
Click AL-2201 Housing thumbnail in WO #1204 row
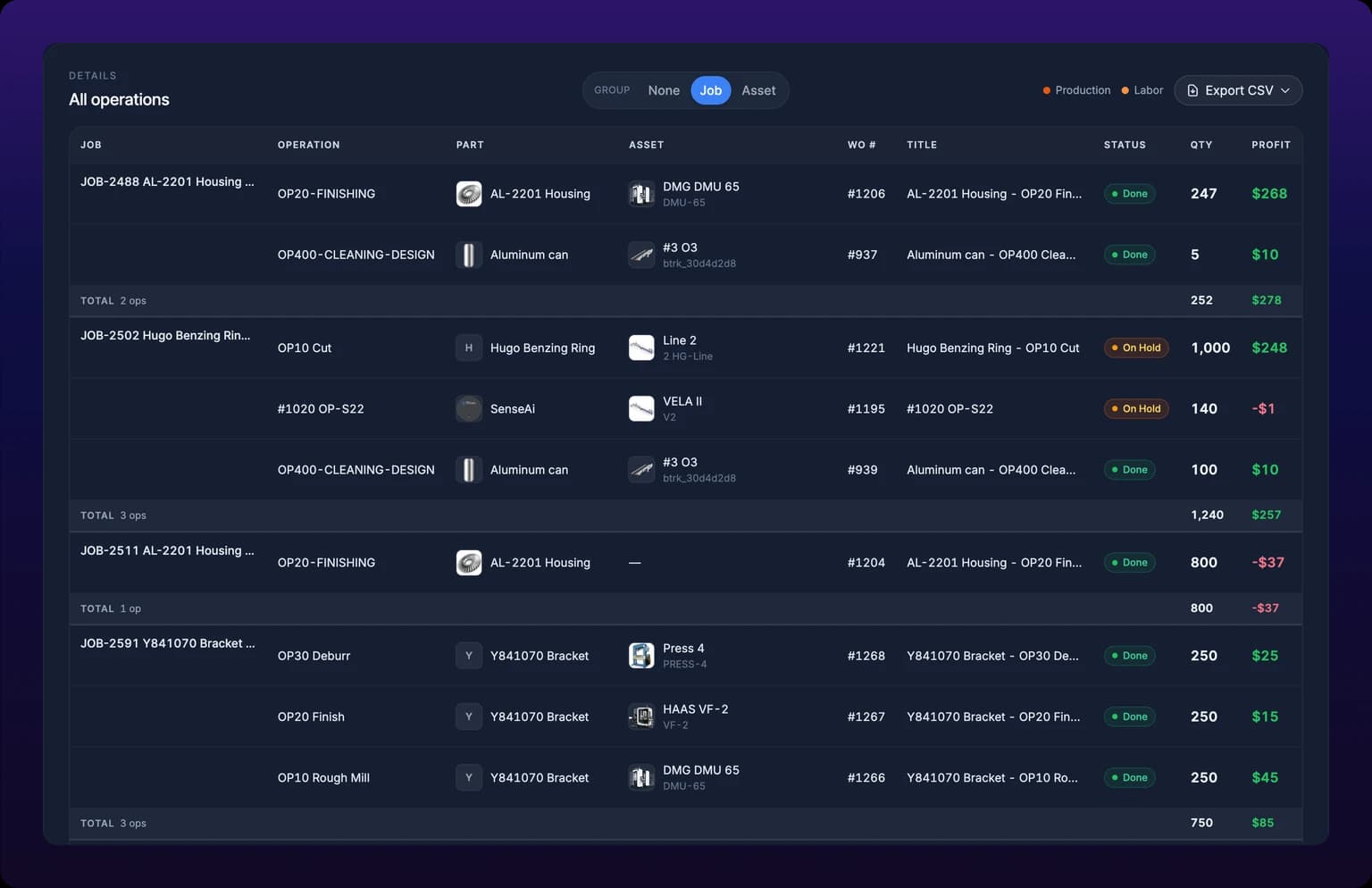(469, 563)
